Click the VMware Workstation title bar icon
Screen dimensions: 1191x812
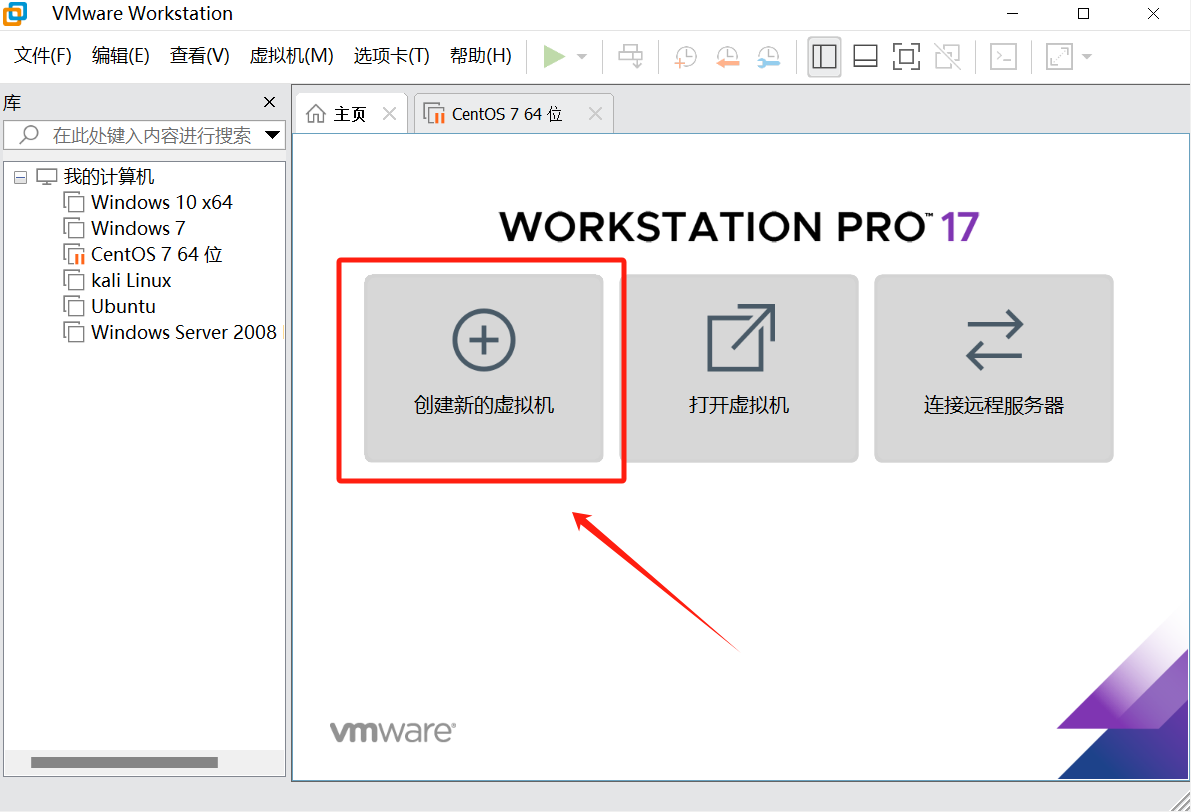(x=15, y=13)
